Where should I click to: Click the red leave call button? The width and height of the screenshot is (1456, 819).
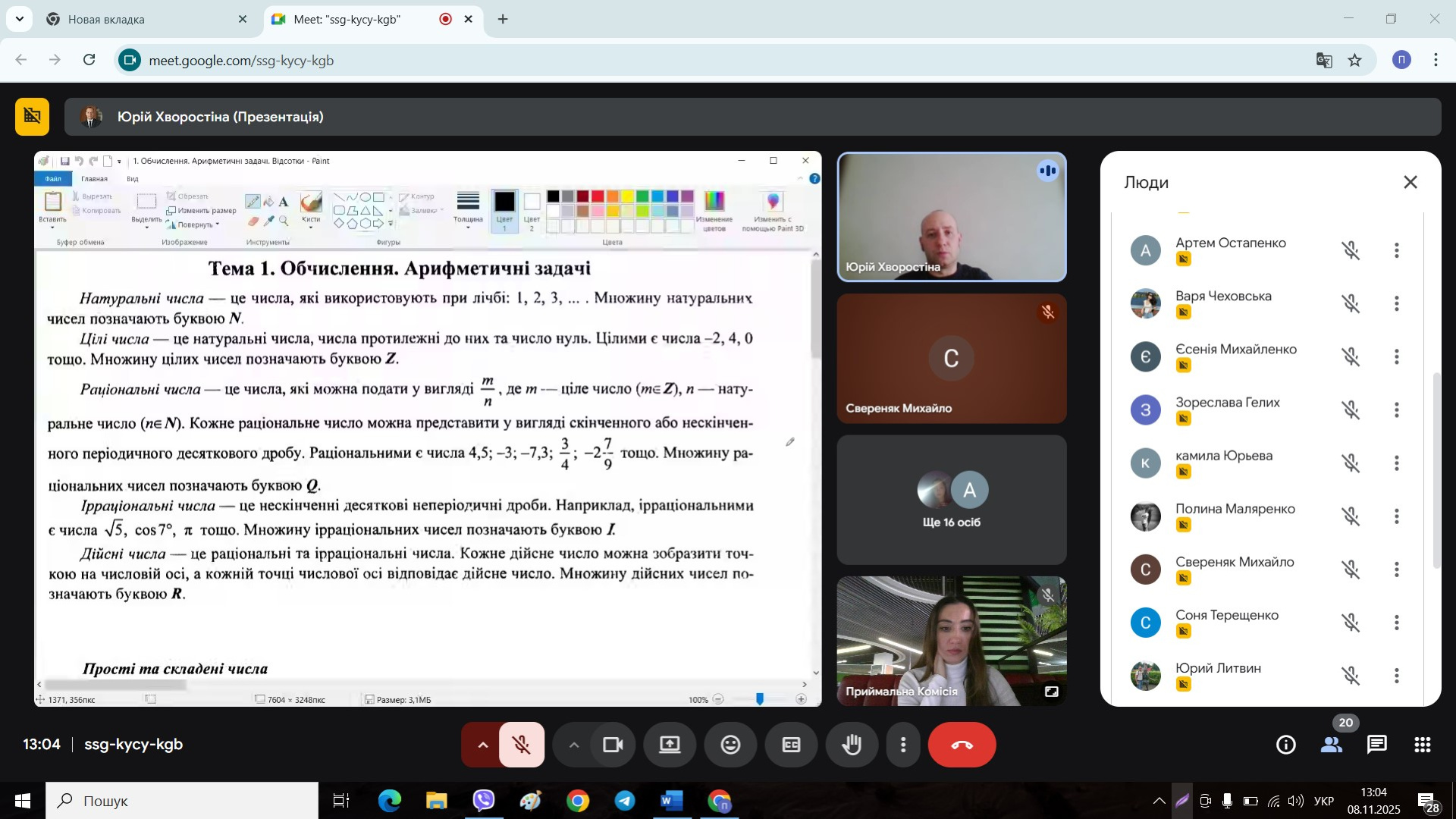[962, 745]
